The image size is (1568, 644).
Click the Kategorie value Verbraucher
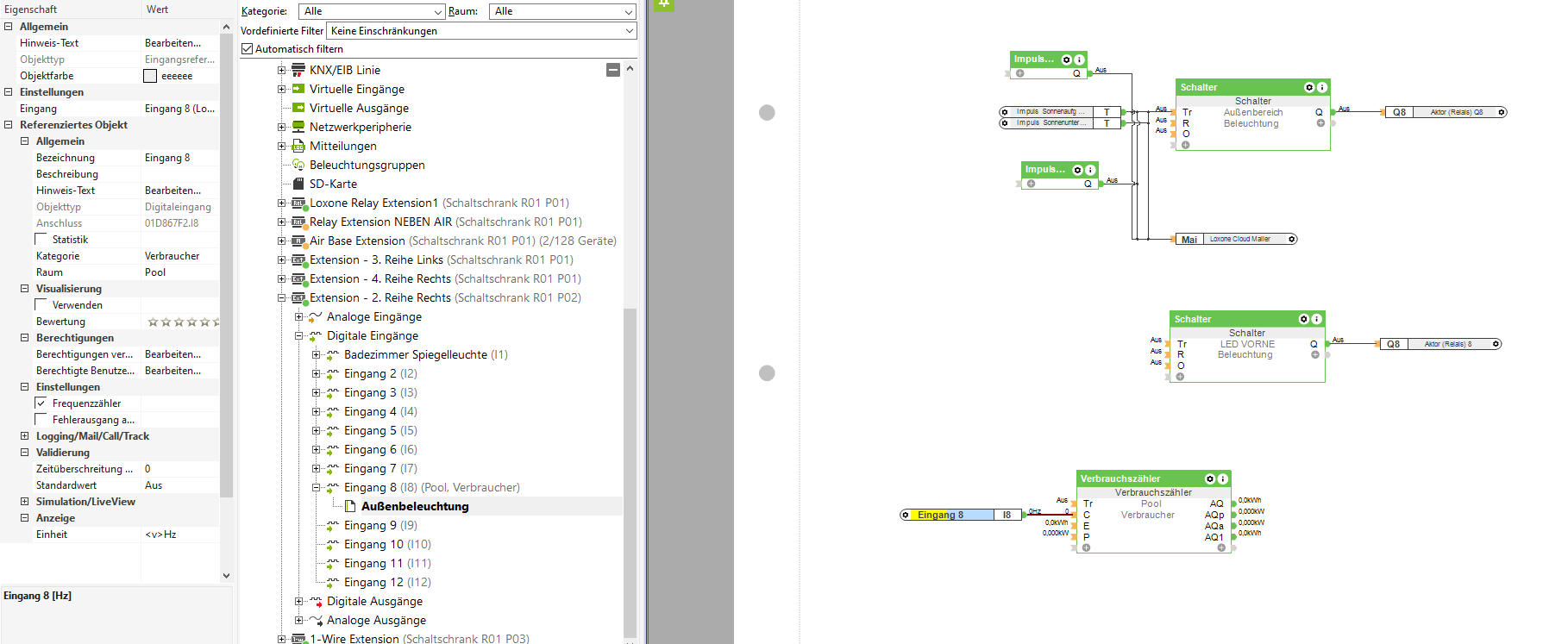pyautogui.click(x=179, y=256)
